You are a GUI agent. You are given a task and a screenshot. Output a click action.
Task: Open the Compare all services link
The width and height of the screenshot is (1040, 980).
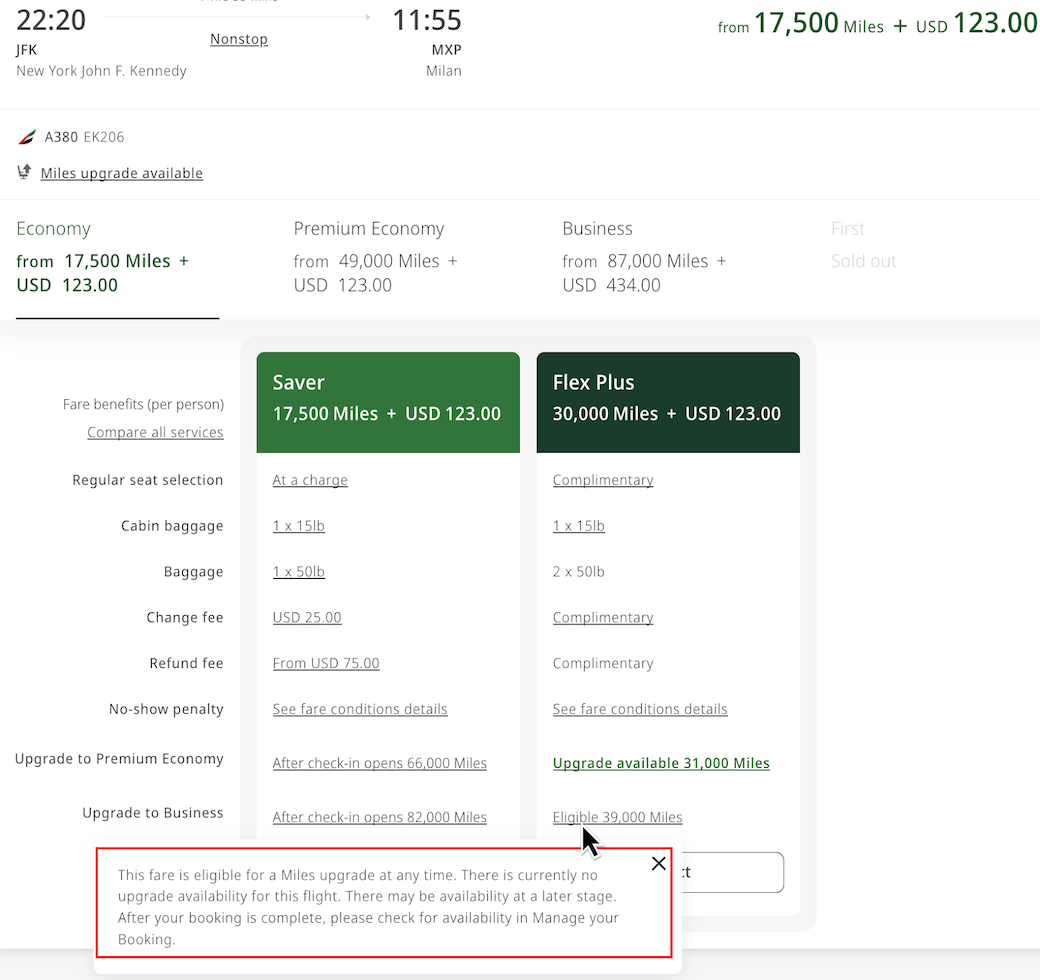[155, 432]
